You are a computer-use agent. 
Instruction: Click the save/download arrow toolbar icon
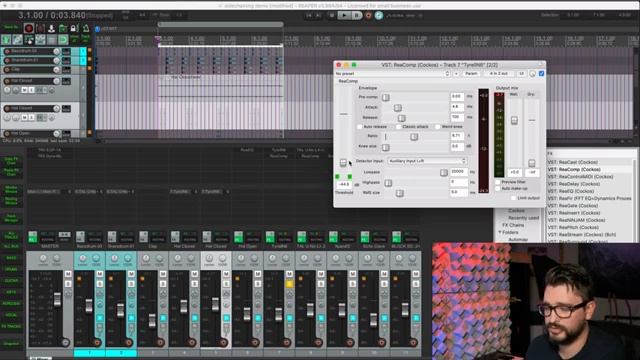pos(51,28)
